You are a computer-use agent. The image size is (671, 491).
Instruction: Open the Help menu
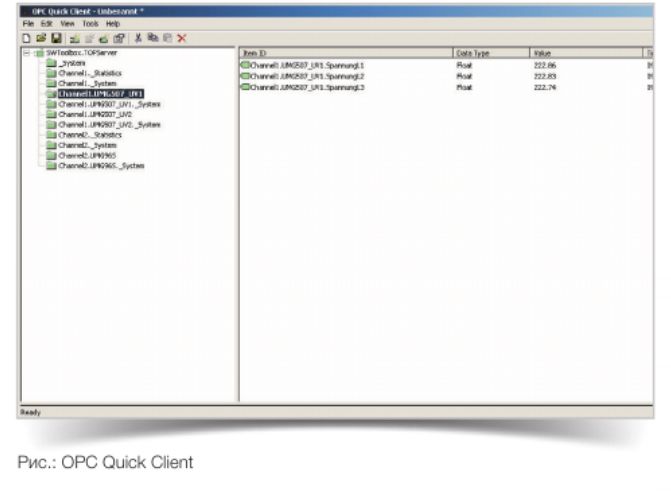click(x=113, y=23)
